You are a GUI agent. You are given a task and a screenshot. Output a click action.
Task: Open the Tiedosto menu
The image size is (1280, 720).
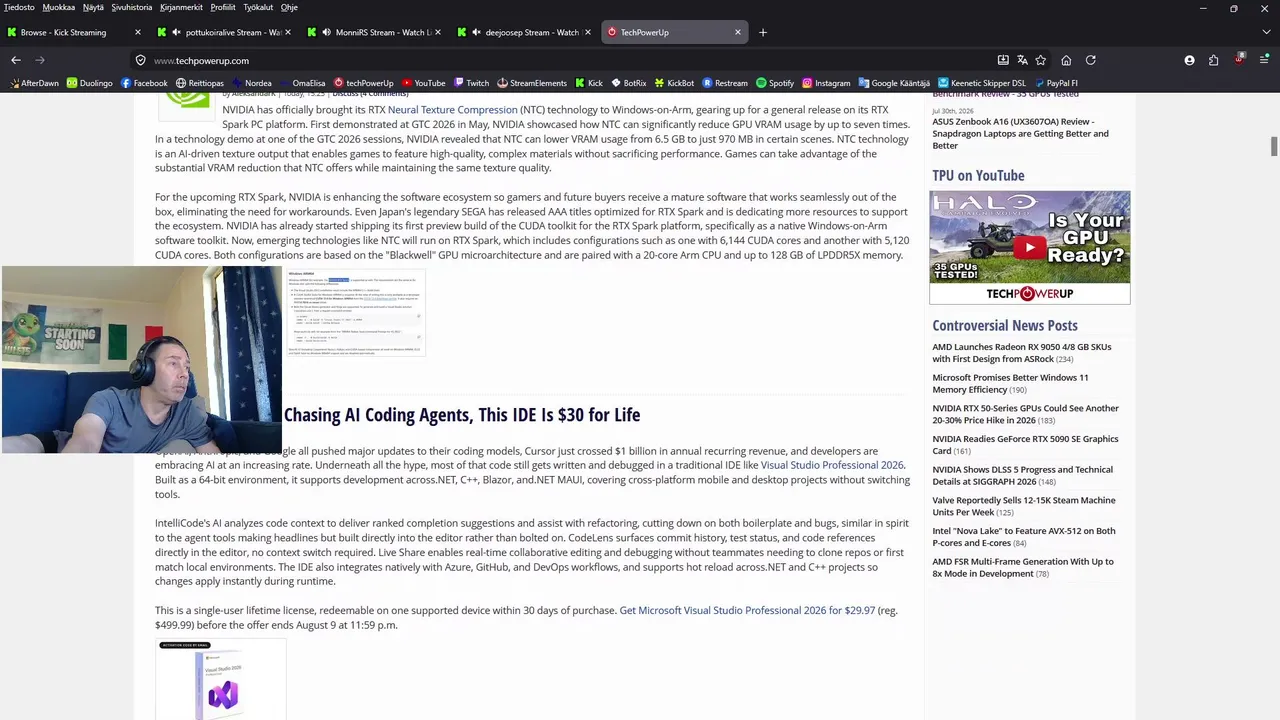(19, 7)
